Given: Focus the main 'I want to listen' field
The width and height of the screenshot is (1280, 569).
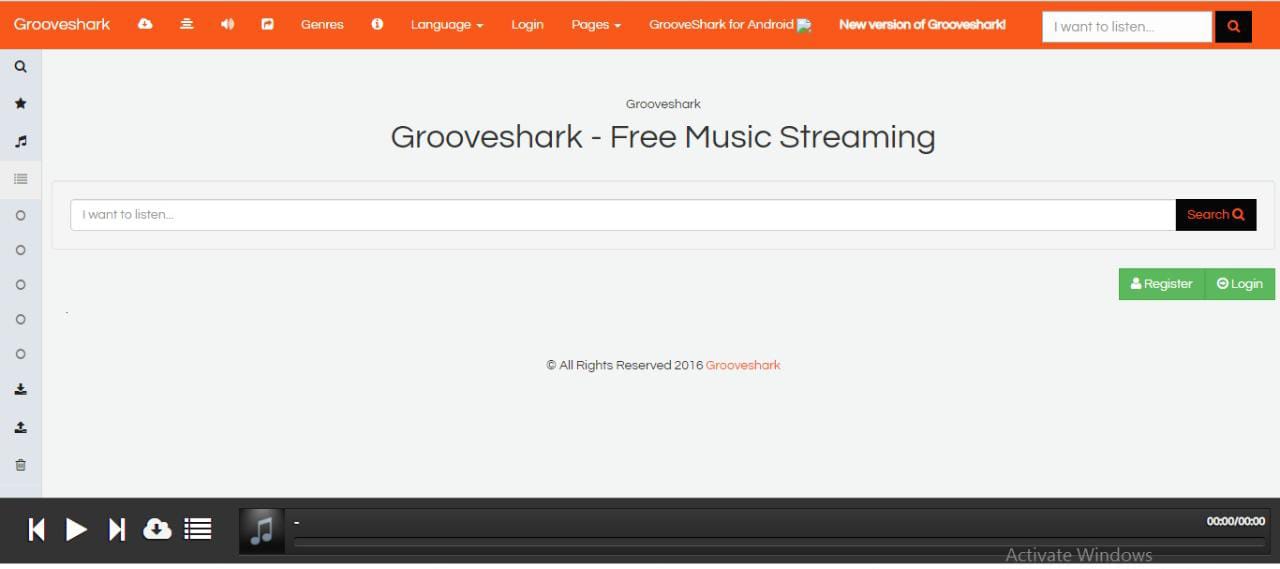Looking at the screenshot, I should pyautogui.click(x=623, y=215).
